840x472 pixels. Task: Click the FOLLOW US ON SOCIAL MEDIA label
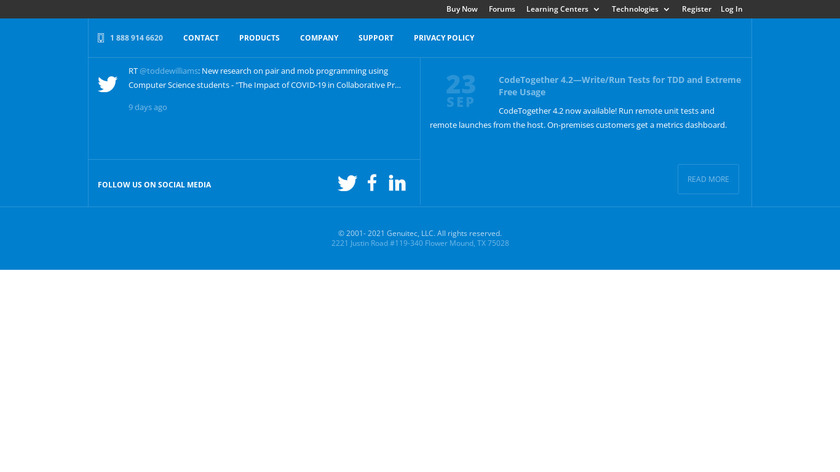154,185
